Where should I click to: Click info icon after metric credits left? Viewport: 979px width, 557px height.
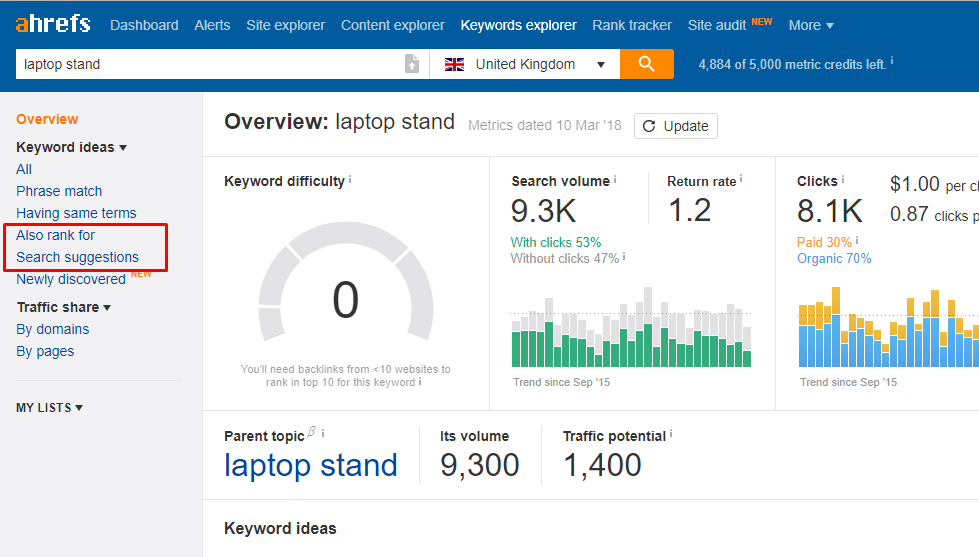892,61
